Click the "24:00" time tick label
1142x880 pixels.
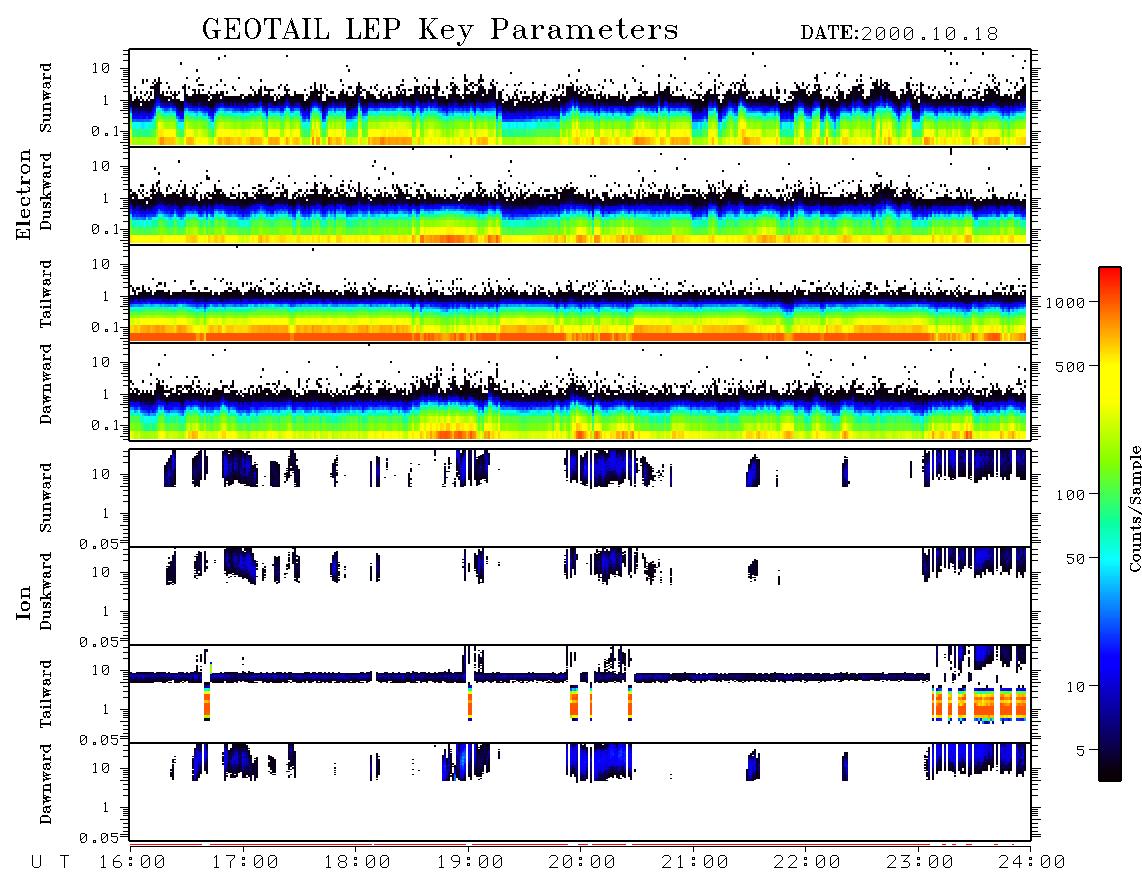pyautogui.click(x=1032, y=863)
